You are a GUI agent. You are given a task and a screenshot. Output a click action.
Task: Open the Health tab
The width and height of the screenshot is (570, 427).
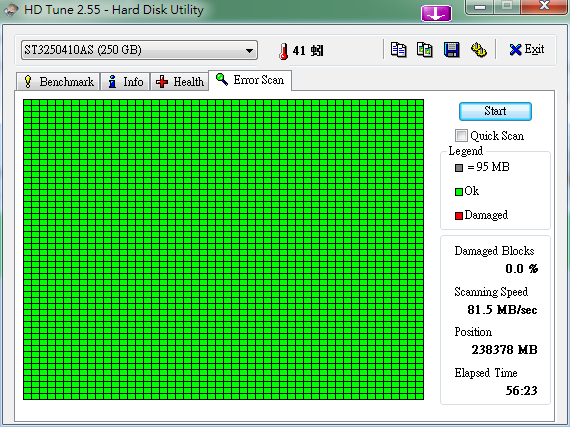(180, 81)
